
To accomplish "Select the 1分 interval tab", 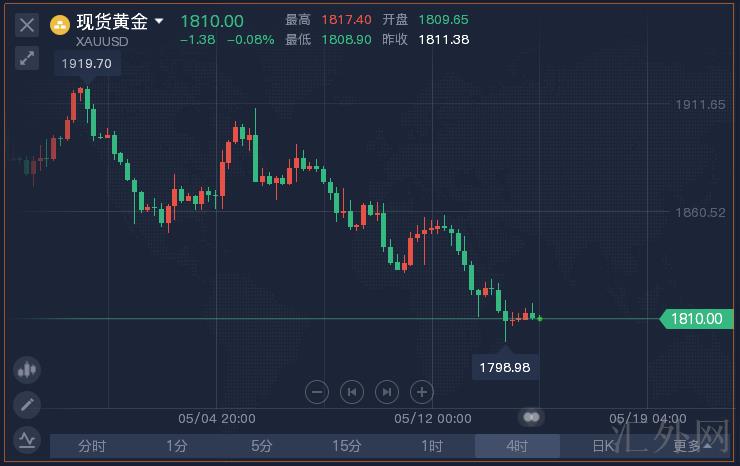I will point(177,446).
